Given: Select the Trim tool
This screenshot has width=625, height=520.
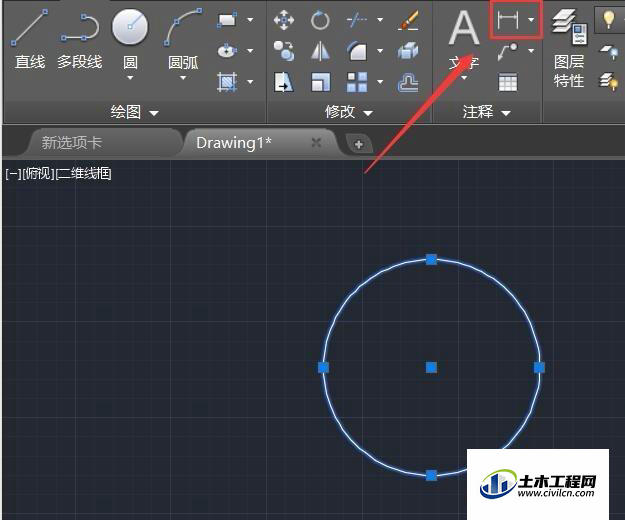Looking at the screenshot, I should [357, 20].
